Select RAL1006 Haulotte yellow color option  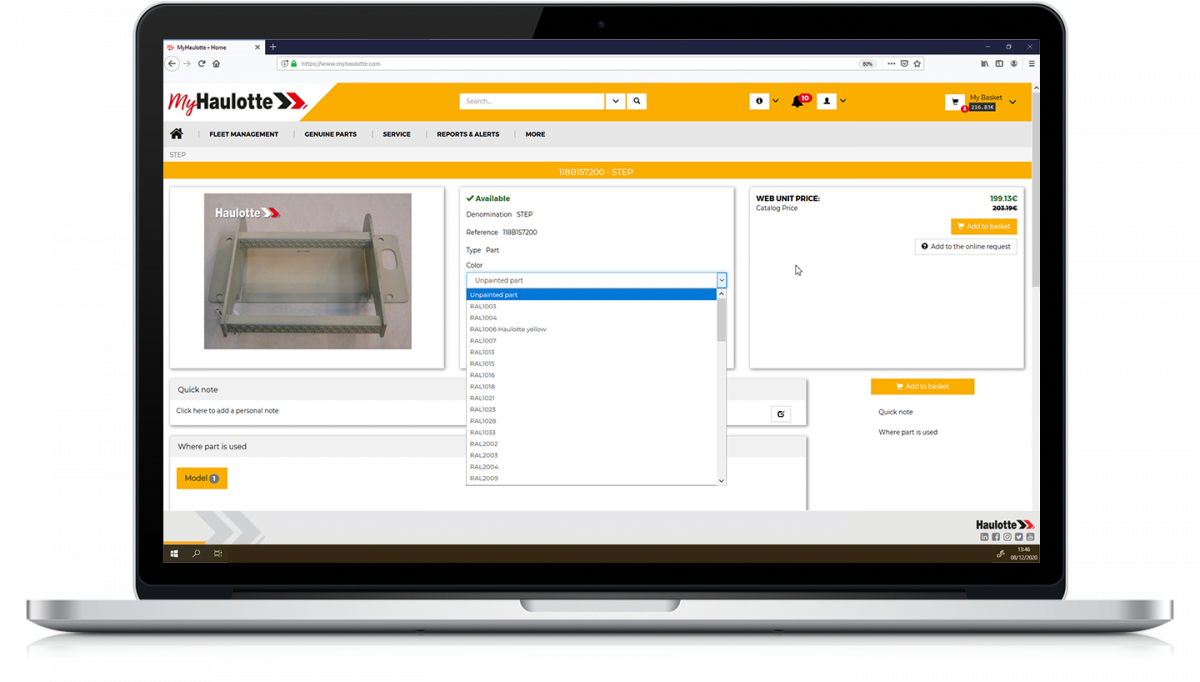[x=508, y=329]
